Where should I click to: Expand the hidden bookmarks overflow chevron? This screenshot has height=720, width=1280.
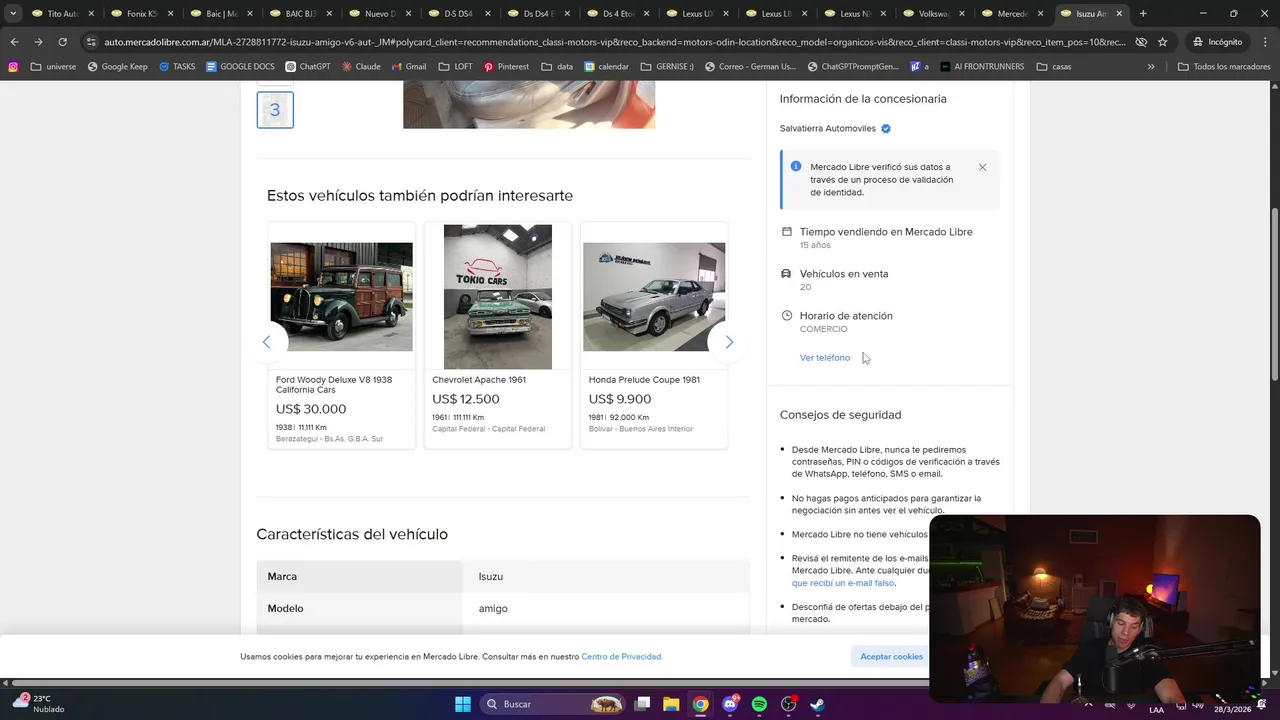coord(1150,67)
